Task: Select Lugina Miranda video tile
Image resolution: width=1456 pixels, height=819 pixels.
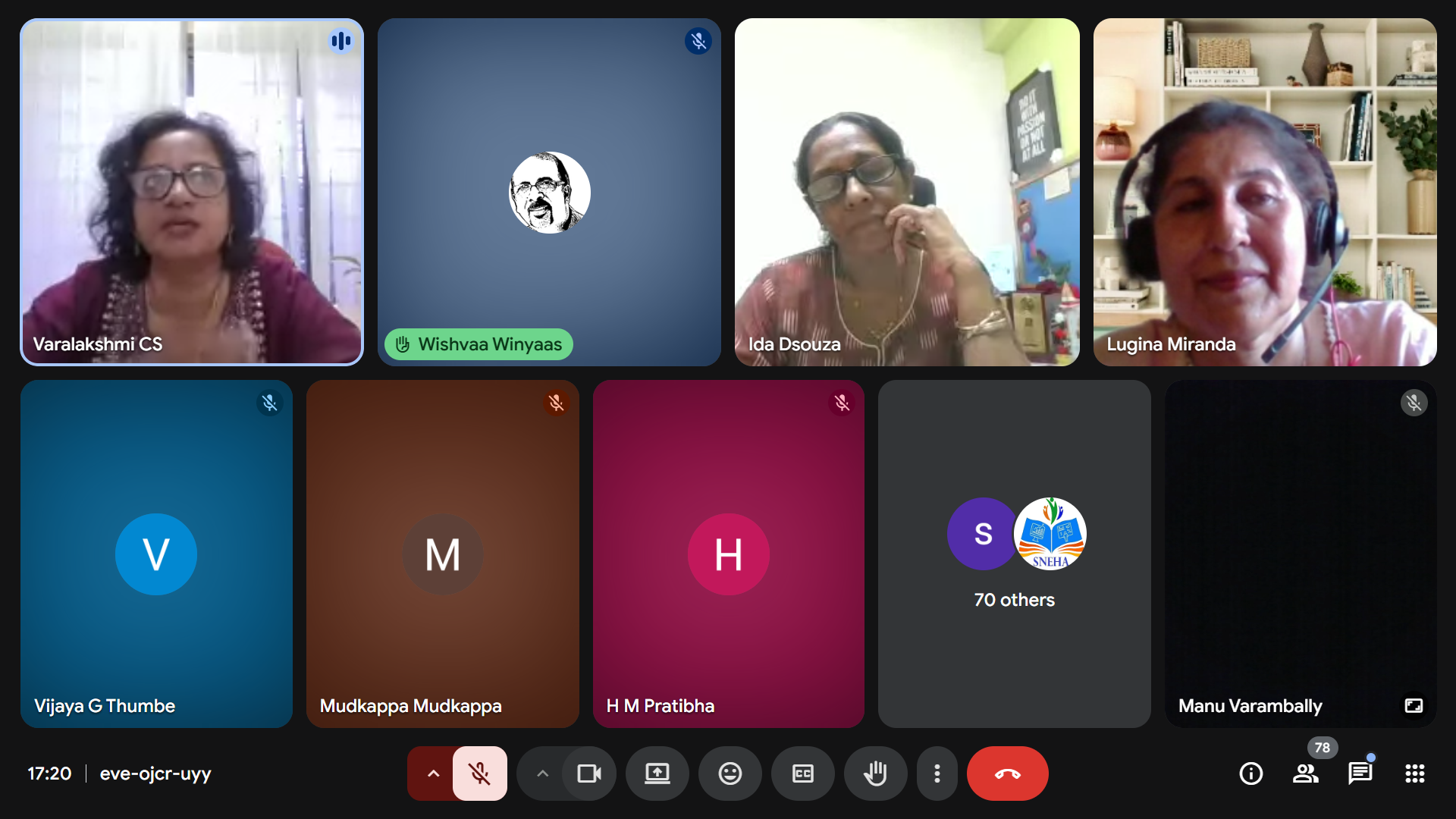Action: pos(1264,192)
